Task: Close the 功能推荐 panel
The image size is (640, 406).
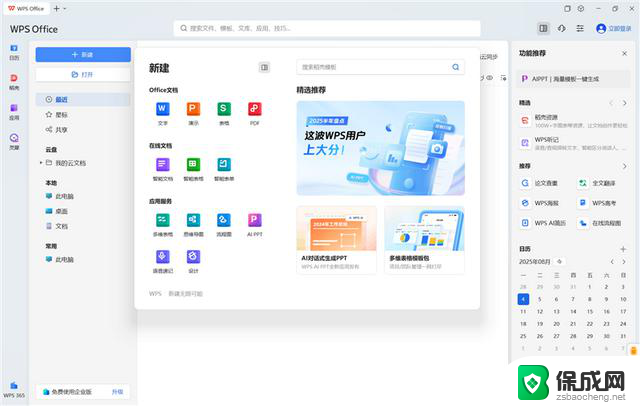Action: tap(624, 53)
